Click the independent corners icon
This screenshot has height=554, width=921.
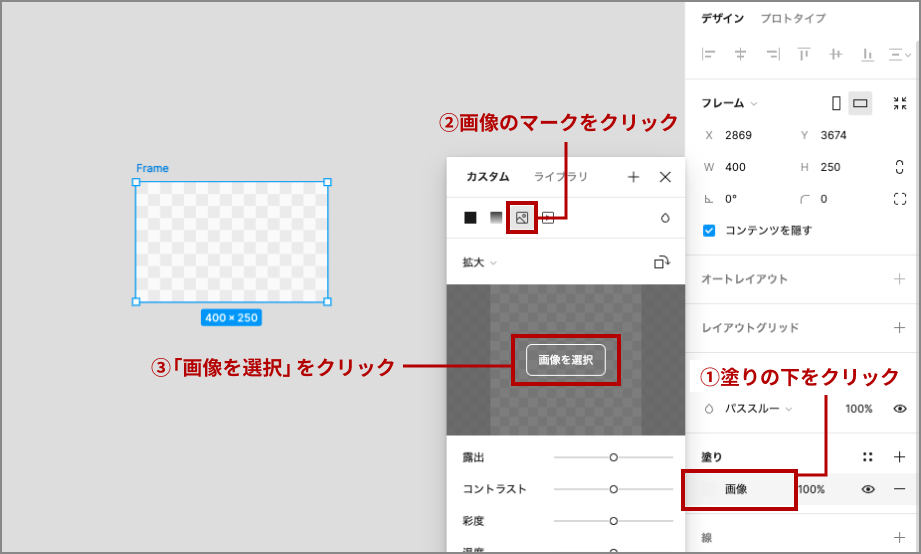(899, 199)
